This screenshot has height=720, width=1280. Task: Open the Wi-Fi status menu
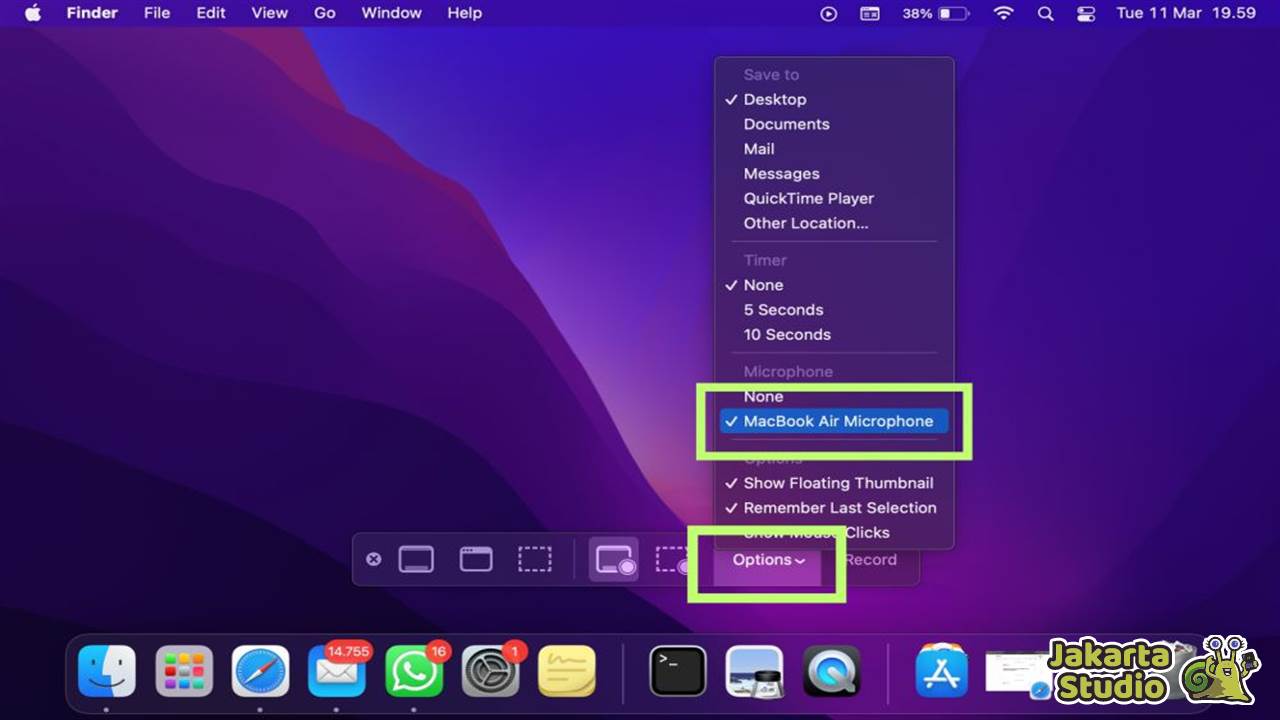[x=1002, y=13]
